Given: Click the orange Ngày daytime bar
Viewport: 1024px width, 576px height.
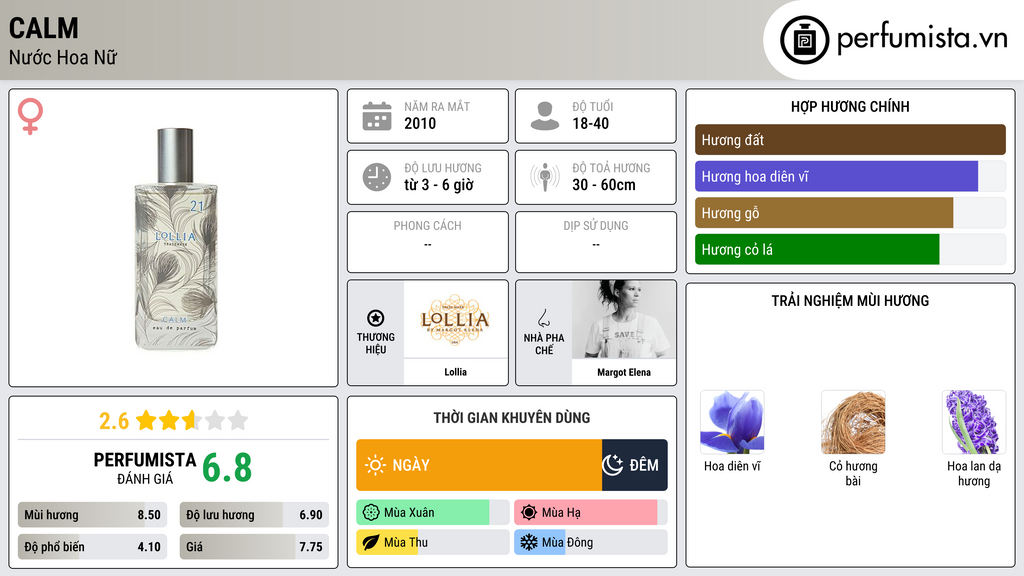Looking at the screenshot, I should pyautogui.click(x=479, y=465).
